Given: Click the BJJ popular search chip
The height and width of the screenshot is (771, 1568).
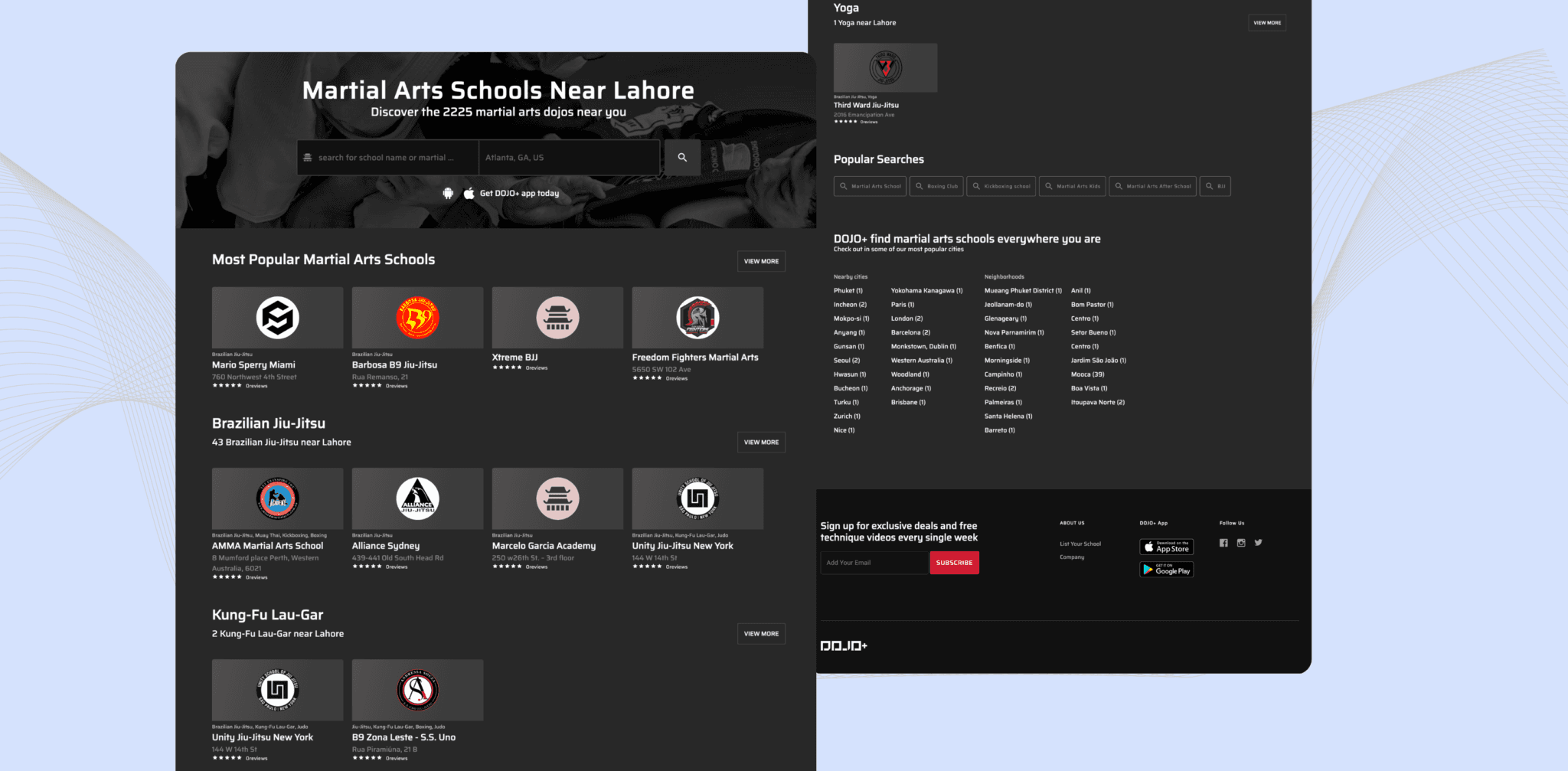Looking at the screenshot, I should (1215, 186).
